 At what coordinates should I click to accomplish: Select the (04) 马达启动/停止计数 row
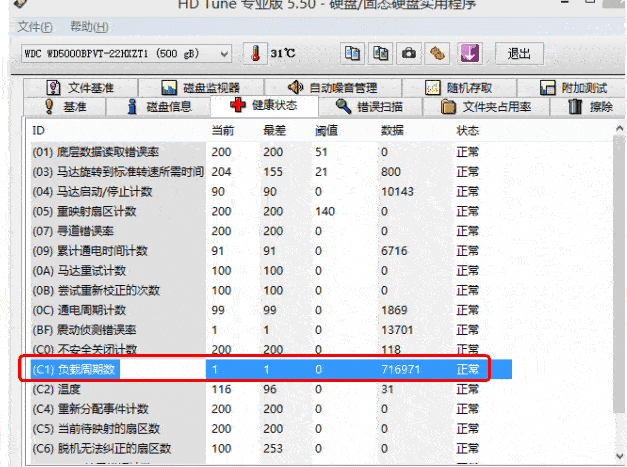click(x=271, y=192)
